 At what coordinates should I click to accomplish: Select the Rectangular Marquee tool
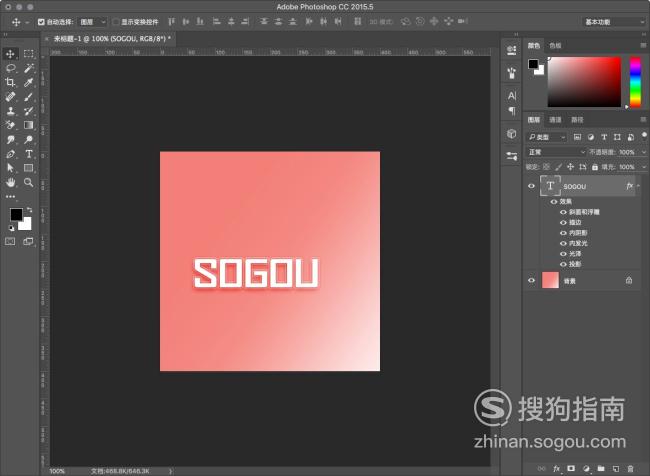(x=28, y=53)
